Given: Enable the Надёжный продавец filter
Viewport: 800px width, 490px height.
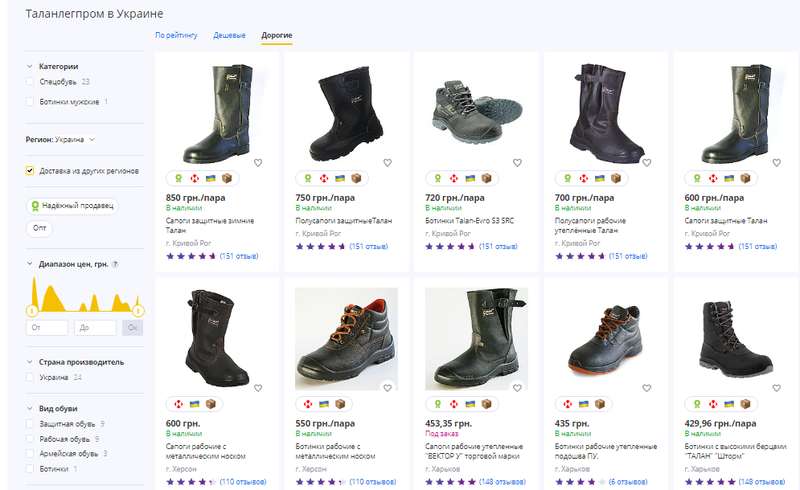Looking at the screenshot, I should click(x=72, y=206).
